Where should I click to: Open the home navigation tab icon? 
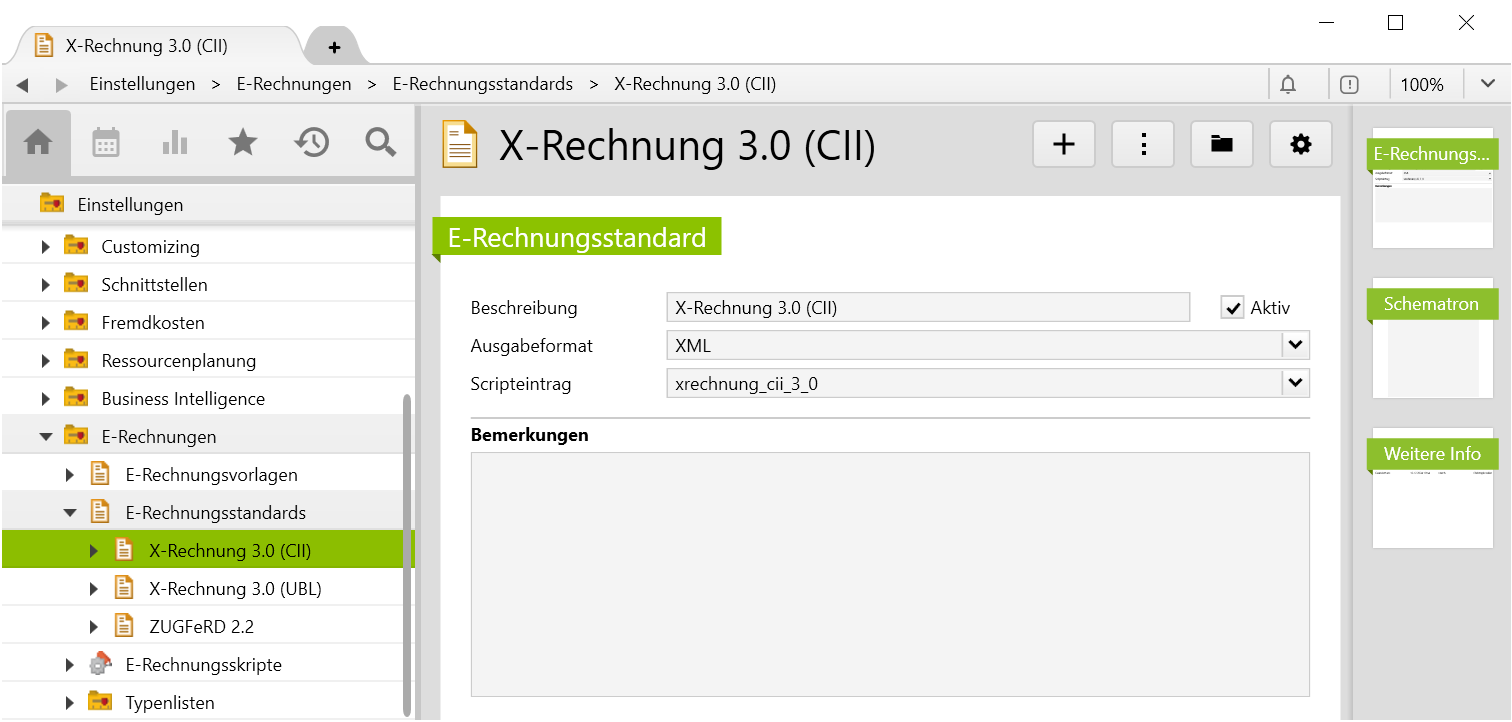tap(38, 143)
